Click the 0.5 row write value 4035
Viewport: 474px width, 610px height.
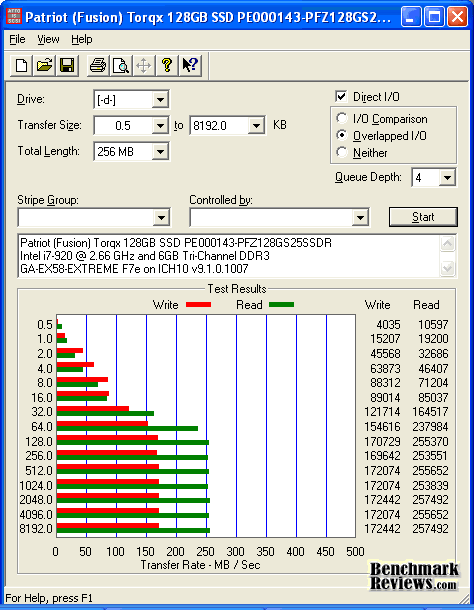click(388, 324)
